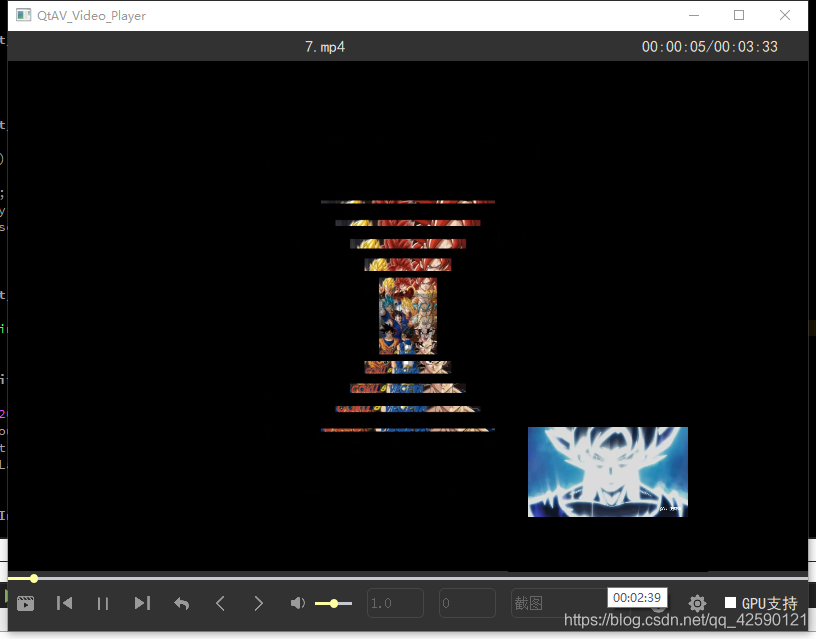Screen dimensions: 816x639
Task: Open settings via the gear icon
Action: click(697, 604)
